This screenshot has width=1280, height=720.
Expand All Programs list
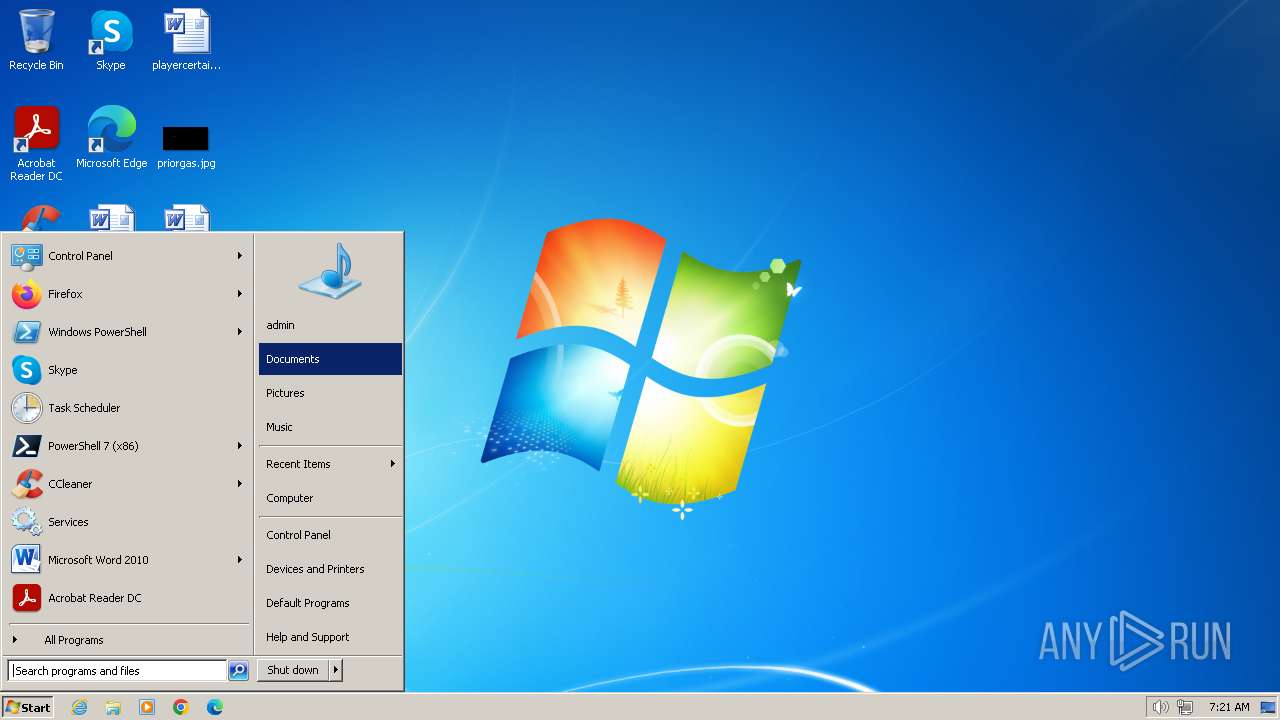point(129,640)
